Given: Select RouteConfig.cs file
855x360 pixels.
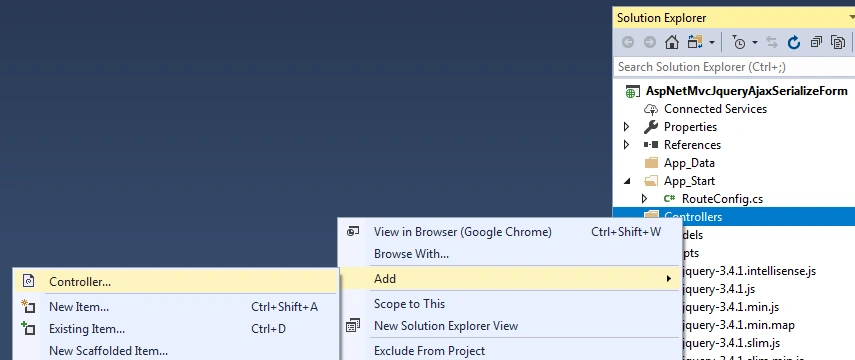Looking at the screenshot, I should coord(722,199).
